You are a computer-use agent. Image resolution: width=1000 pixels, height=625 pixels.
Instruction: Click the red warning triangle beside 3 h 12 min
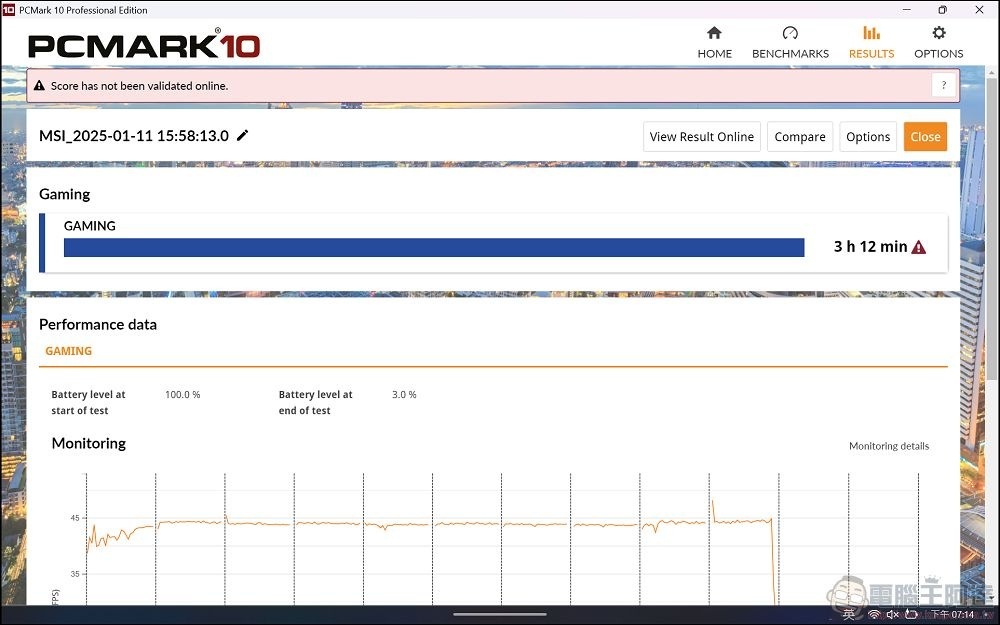pyautogui.click(x=918, y=247)
